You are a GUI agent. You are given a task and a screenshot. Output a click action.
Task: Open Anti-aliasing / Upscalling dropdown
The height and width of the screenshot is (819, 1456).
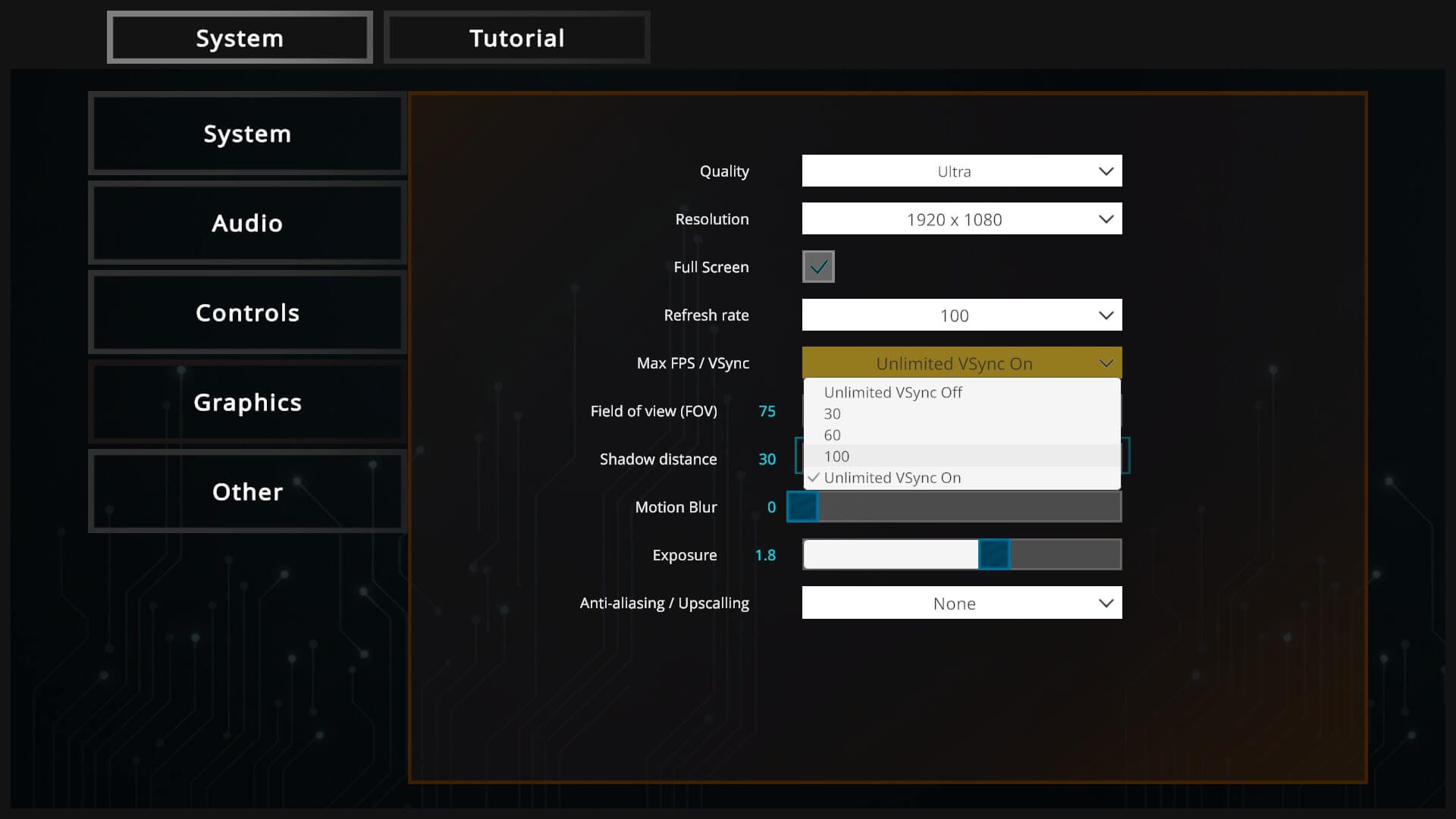pyautogui.click(x=962, y=604)
